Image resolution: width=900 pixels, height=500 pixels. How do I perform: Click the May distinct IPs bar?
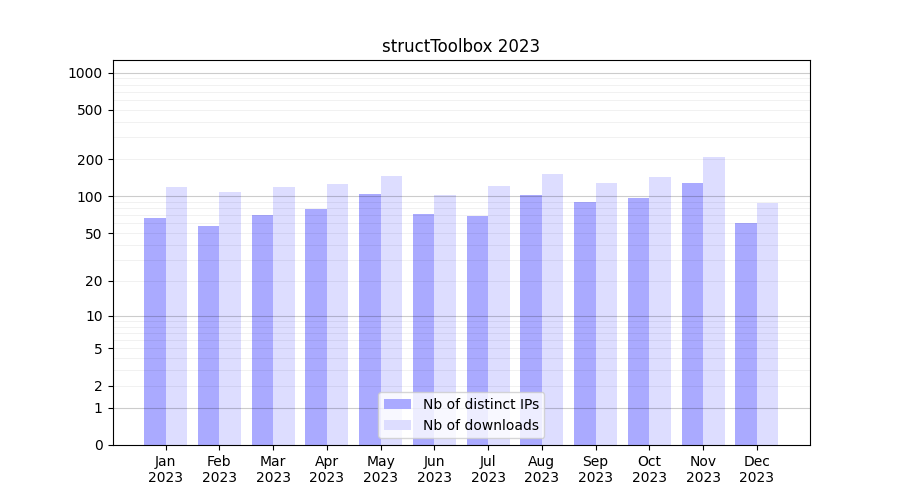point(370,319)
